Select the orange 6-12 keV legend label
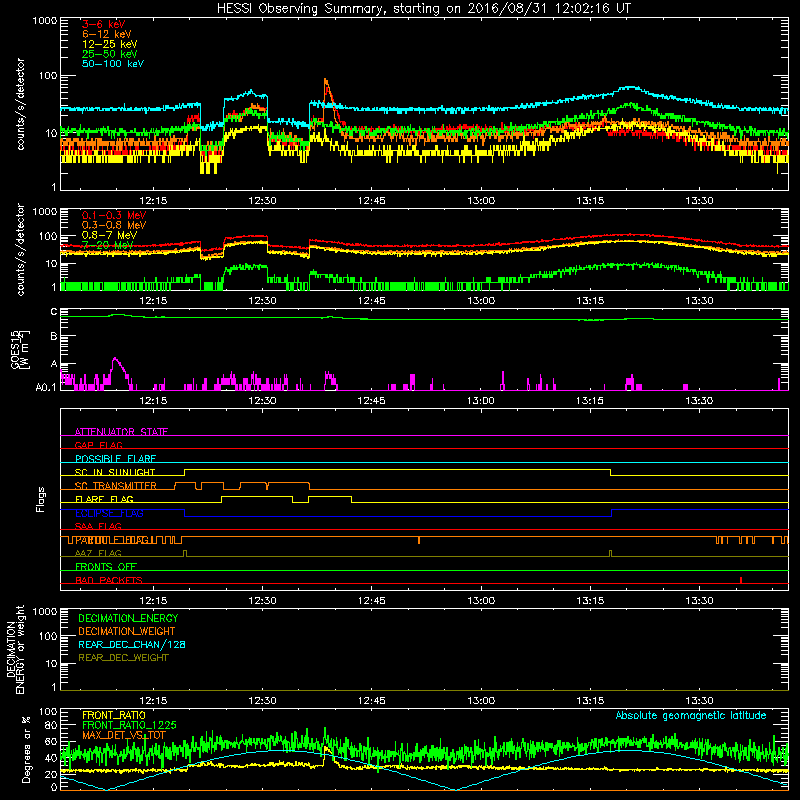Image resolution: width=800 pixels, height=800 pixels. pyautogui.click(x=106, y=34)
